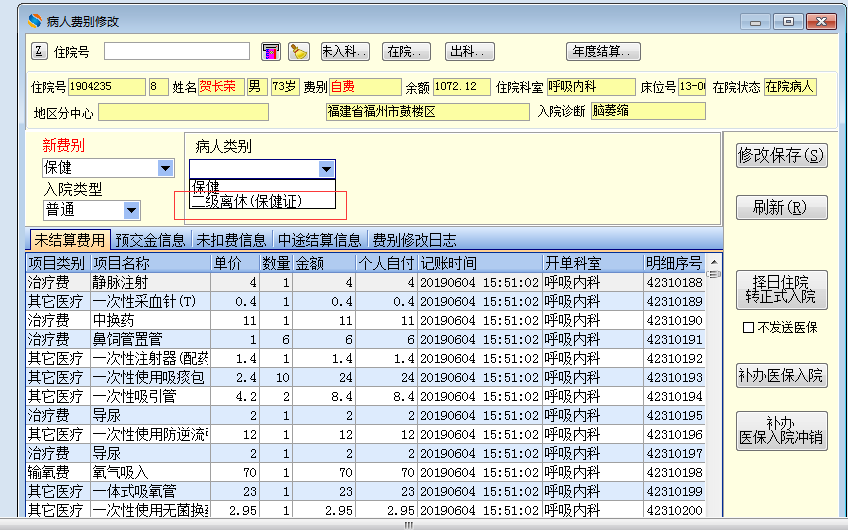This screenshot has height=530, width=848.
Task: Click the 明细序号 column header
Action: click(x=674, y=263)
